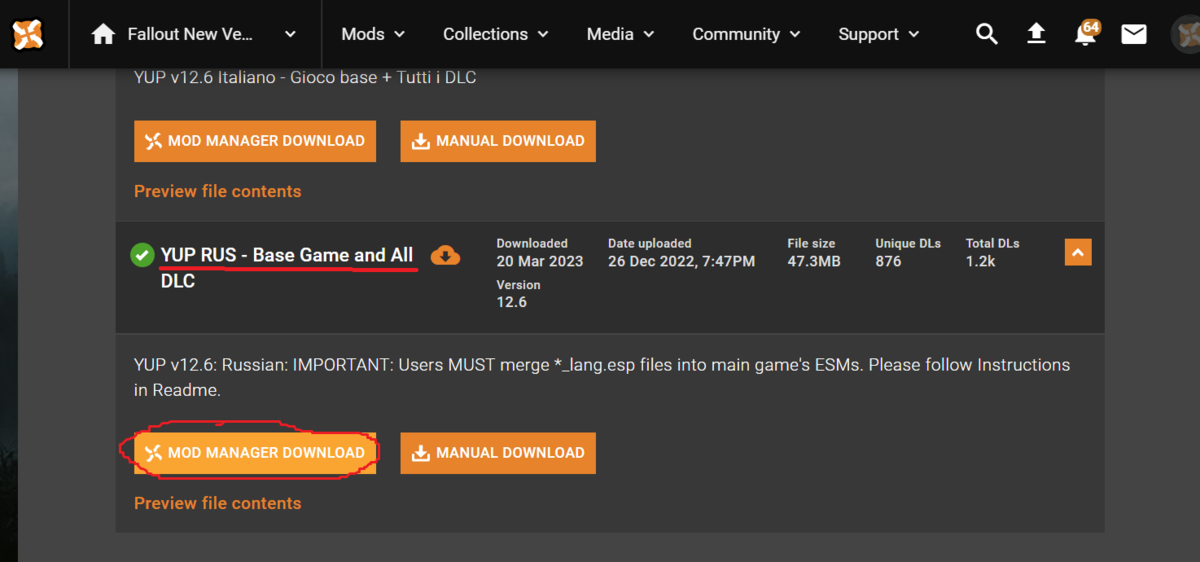Click Manual Download for Italiano file
The height and width of the screenshot is (562, 1200).
tap(498, 141)
